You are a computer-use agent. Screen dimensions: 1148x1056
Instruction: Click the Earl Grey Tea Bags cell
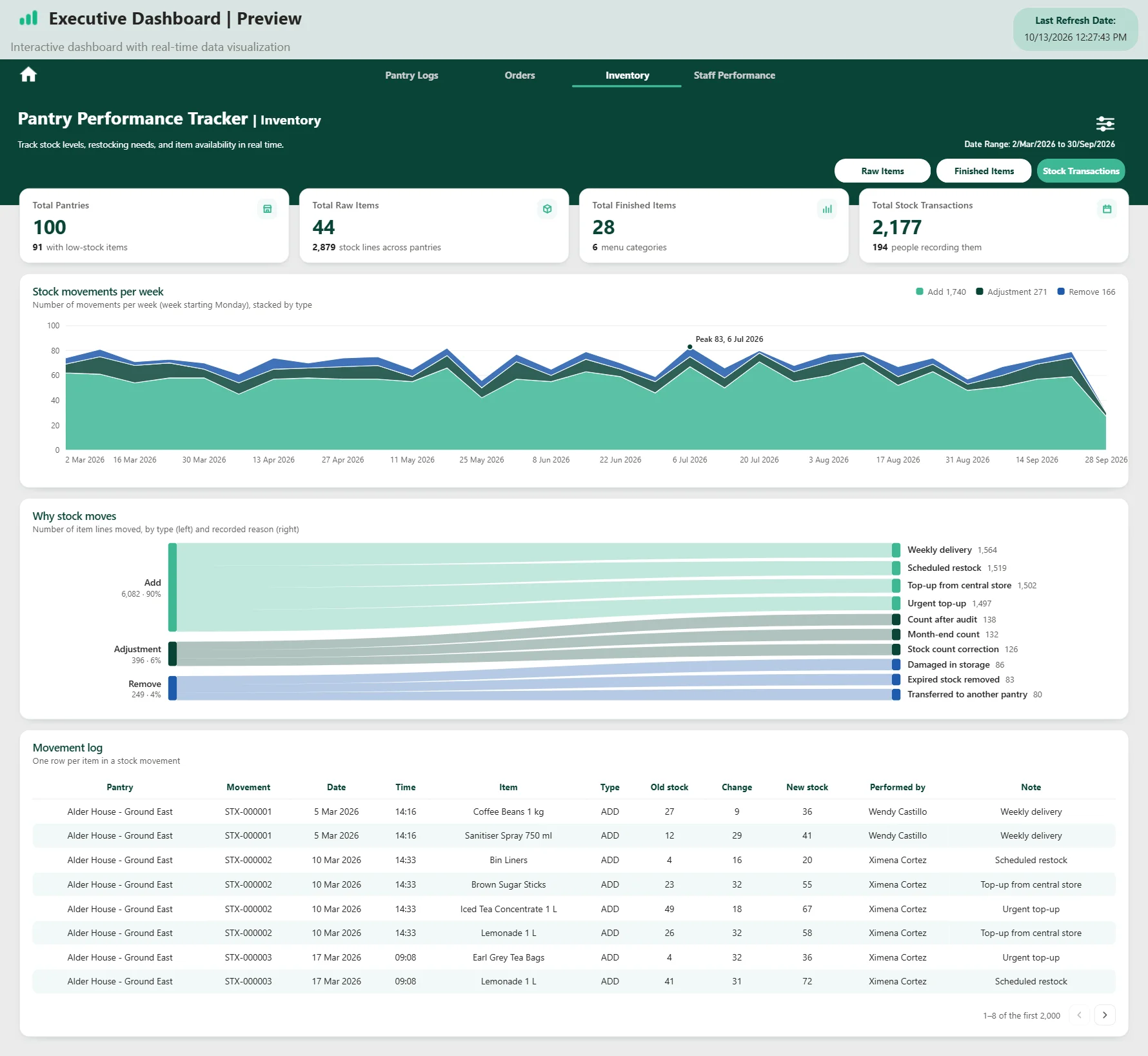[x=508, y=957]
